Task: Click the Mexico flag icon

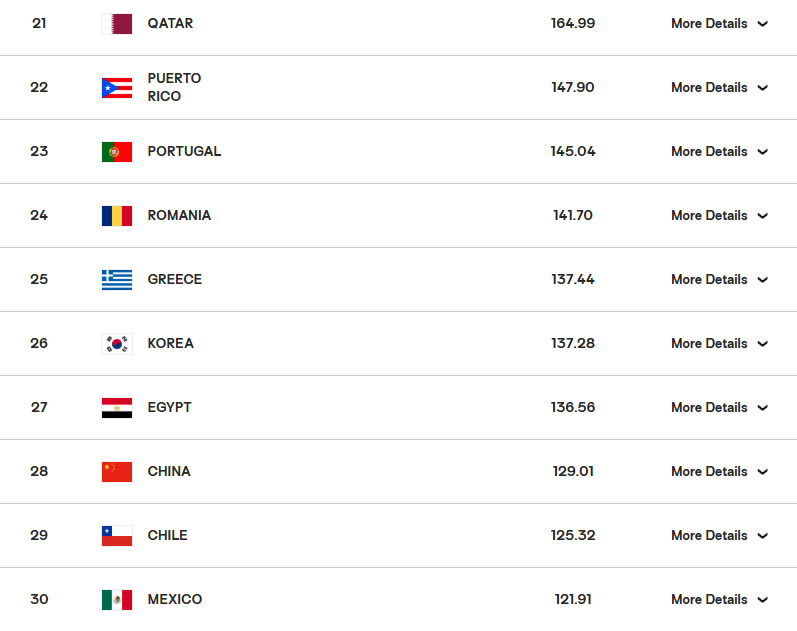Action: click(117, 600)
